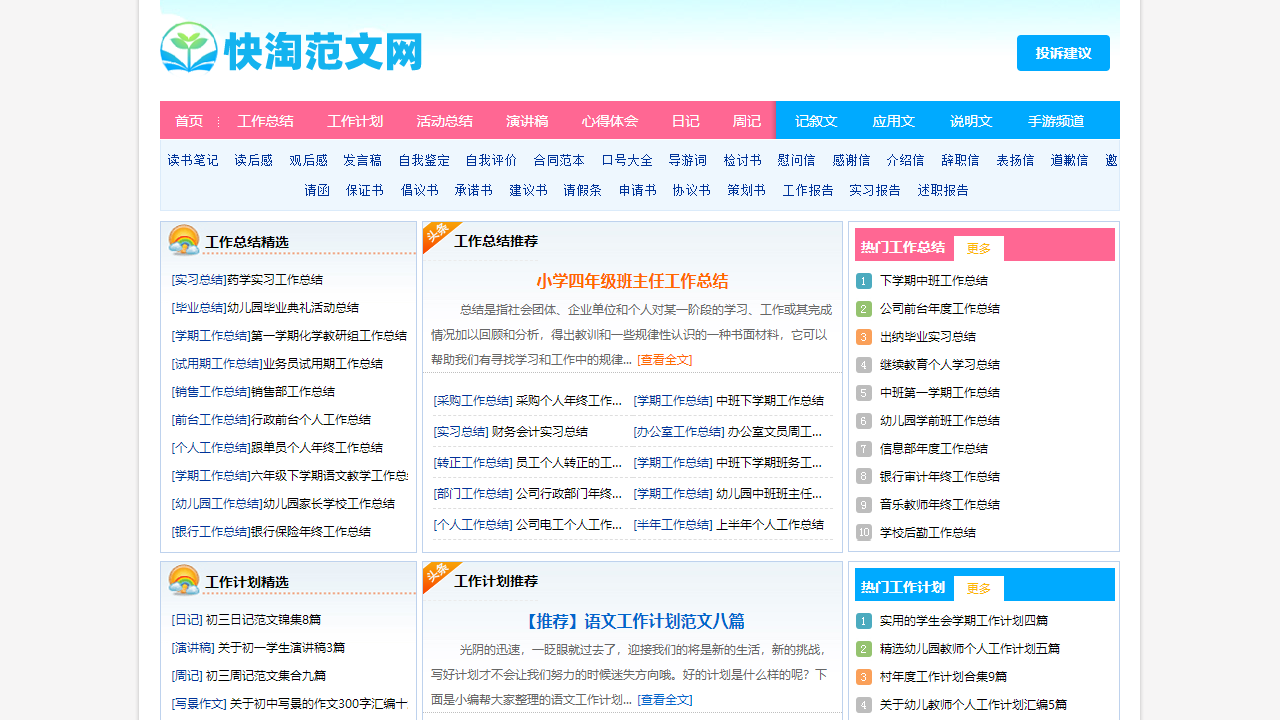The image size is (1280, 720).
Task: Click rank 2 badge in 热门工作计划 list
Action: pyautogui.click(x=864, y=649)
